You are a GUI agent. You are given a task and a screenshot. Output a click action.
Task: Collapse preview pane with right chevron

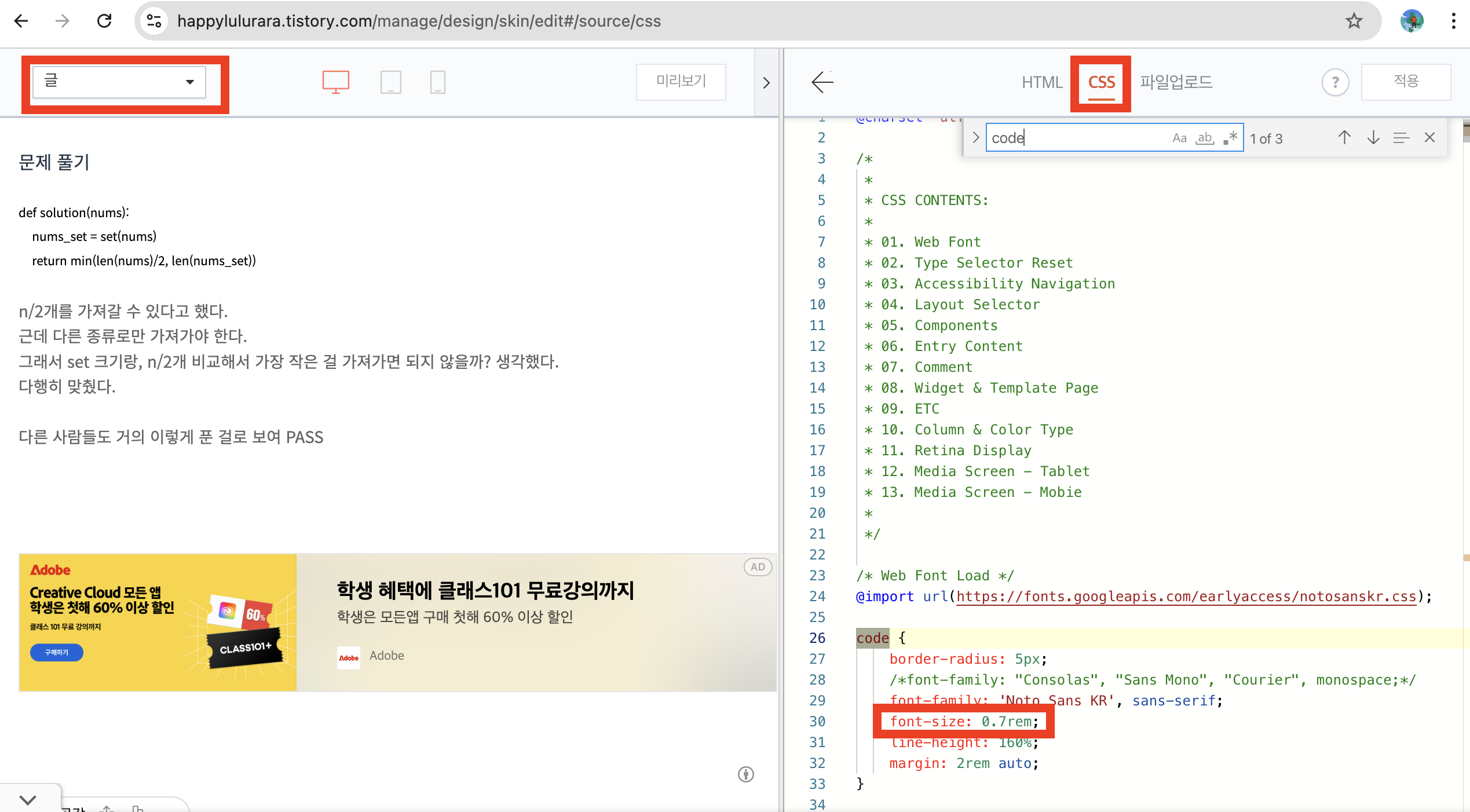coord(766,83)
